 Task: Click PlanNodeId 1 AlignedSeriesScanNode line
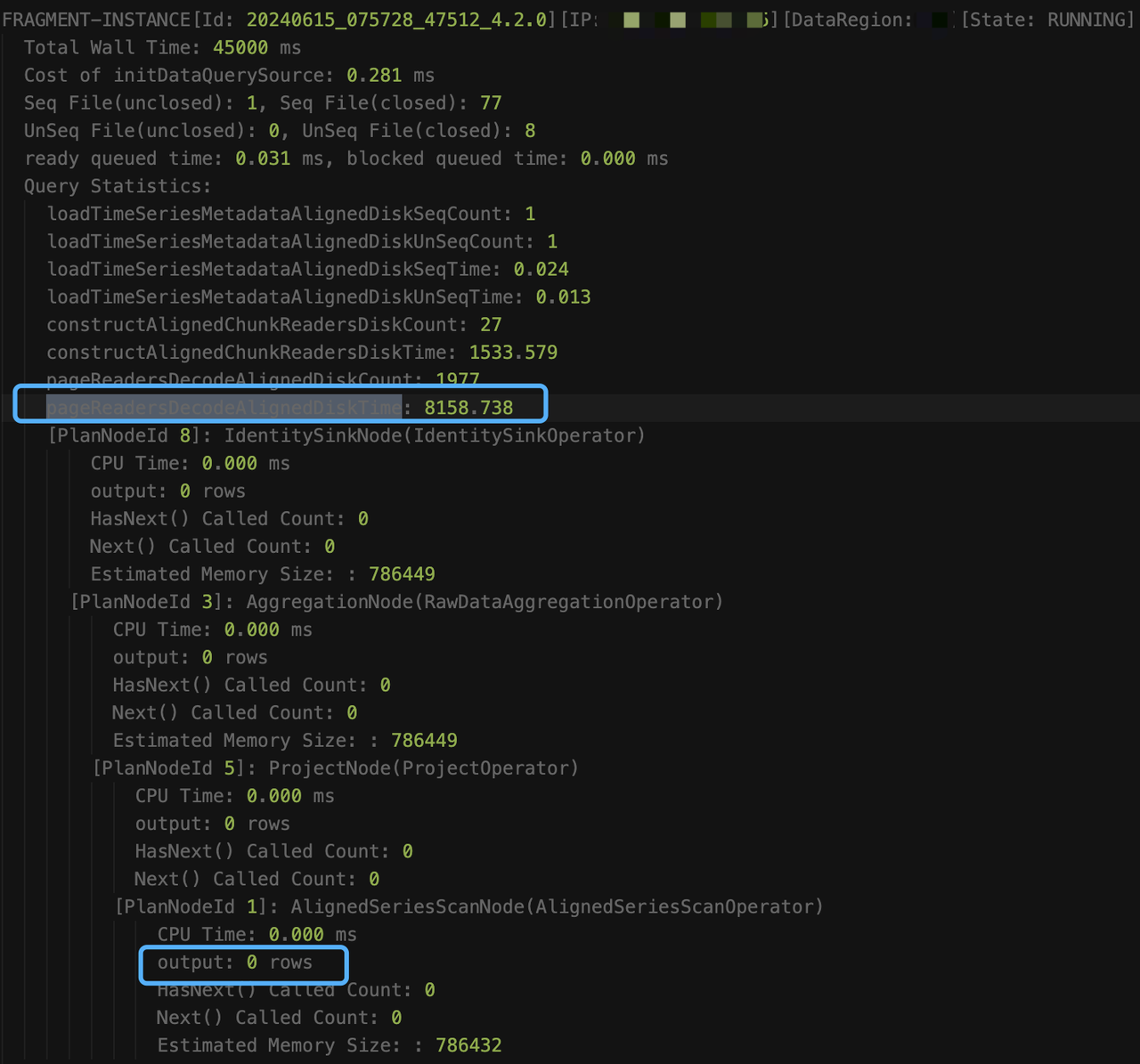(x=468, y=906)
